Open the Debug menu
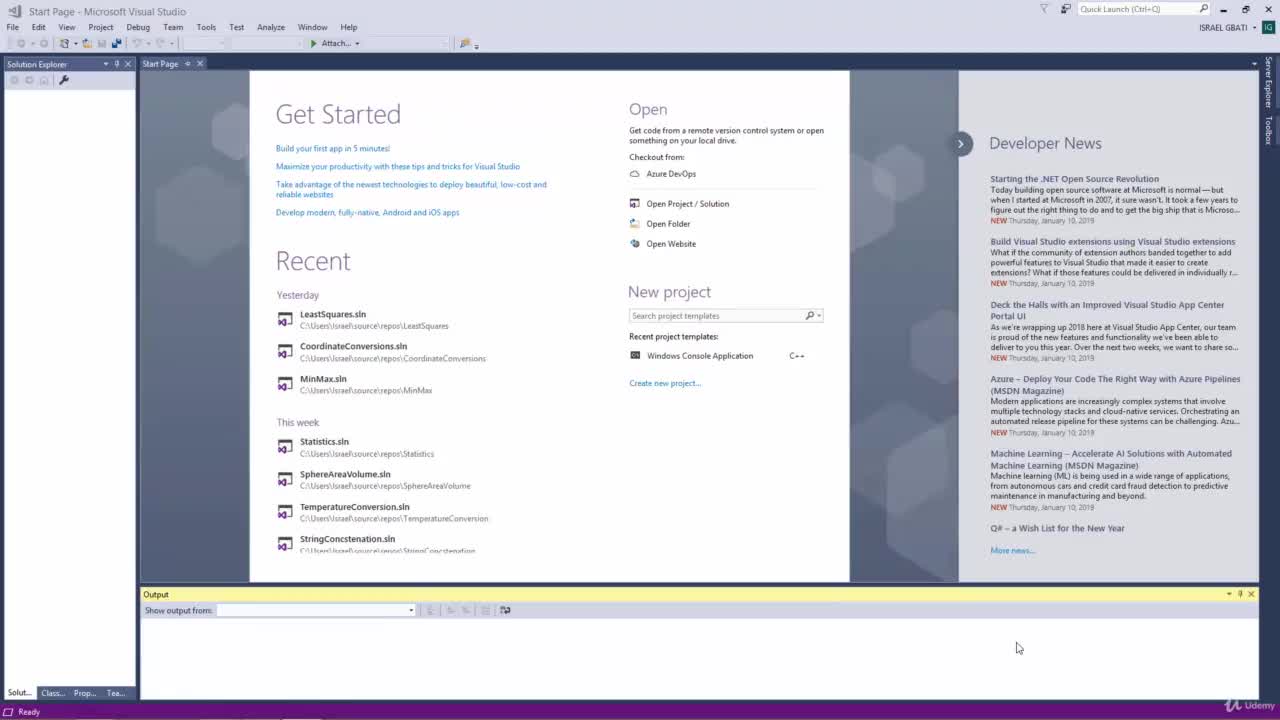This screenshot has width=1280, height=720. click(x=138, y=27)
